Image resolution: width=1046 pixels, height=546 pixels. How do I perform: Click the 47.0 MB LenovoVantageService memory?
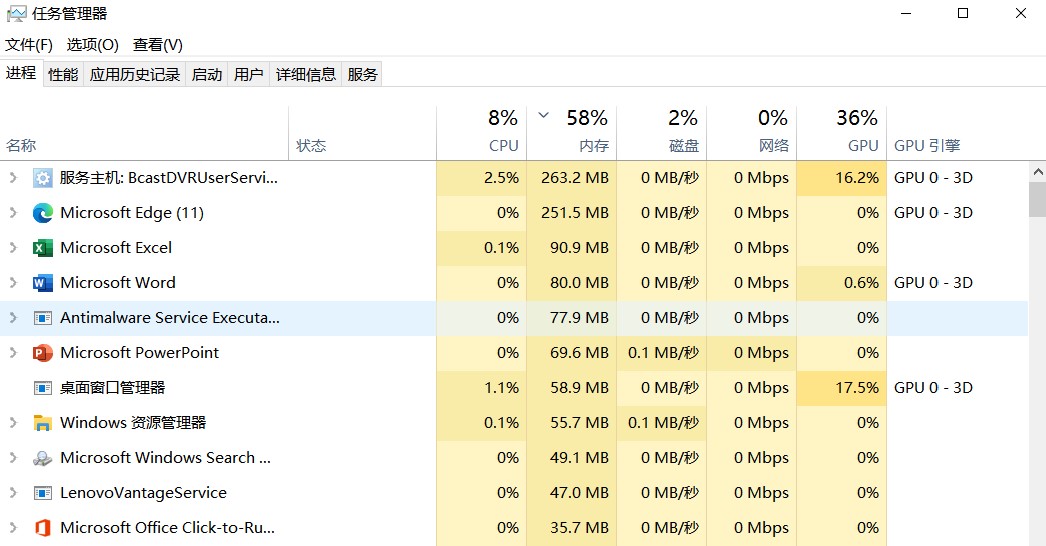pyautogui.click(x=579, y=493)
